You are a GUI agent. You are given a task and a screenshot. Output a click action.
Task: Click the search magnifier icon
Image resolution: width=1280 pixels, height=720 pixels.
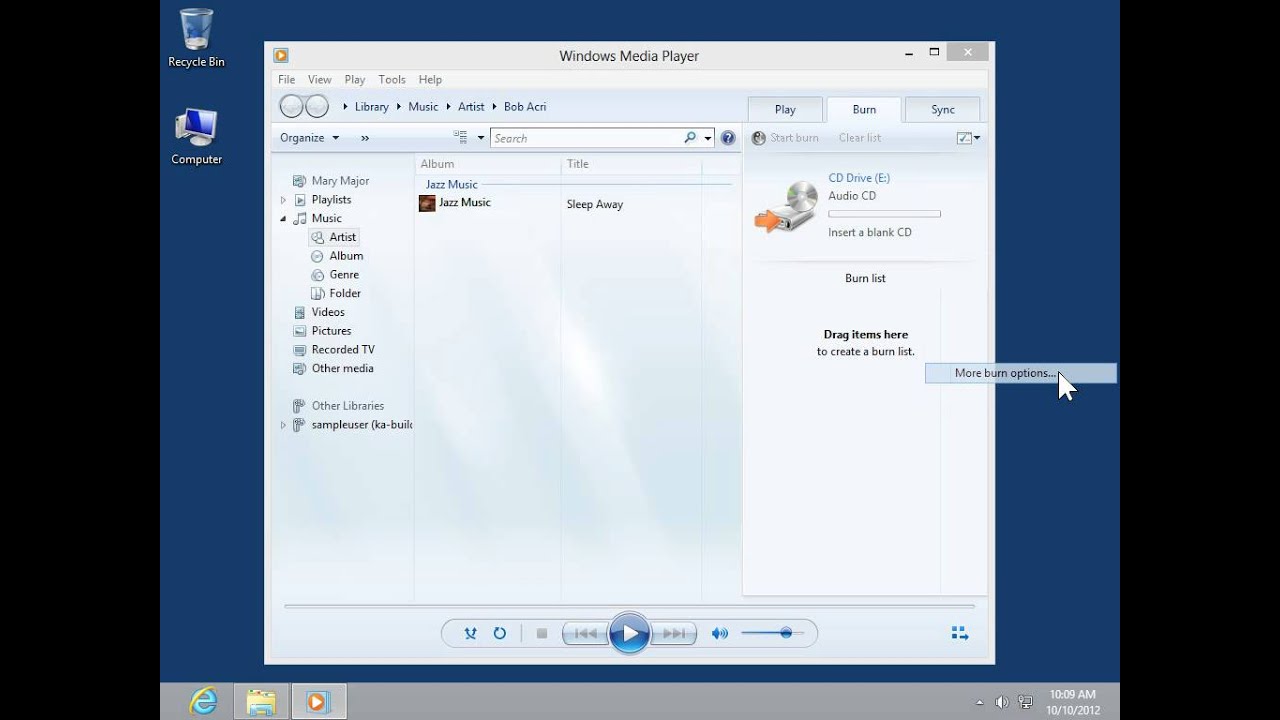coord(690,138)
